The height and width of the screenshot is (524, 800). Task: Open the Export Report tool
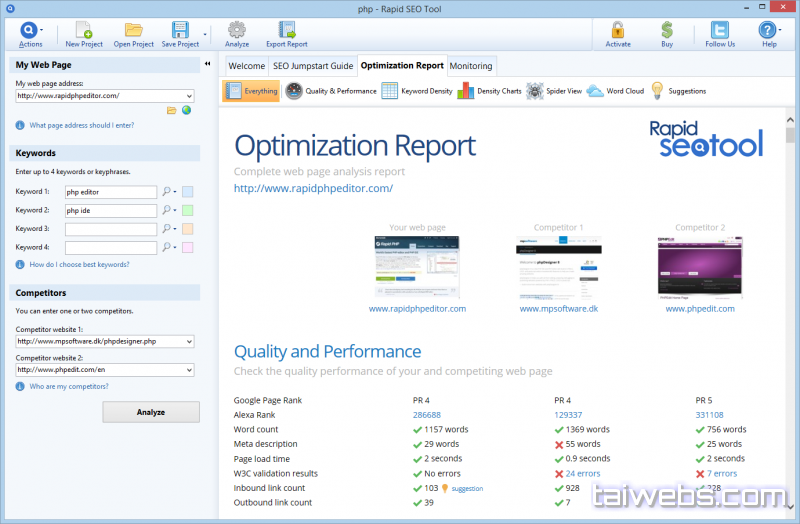tap(287, 30)
